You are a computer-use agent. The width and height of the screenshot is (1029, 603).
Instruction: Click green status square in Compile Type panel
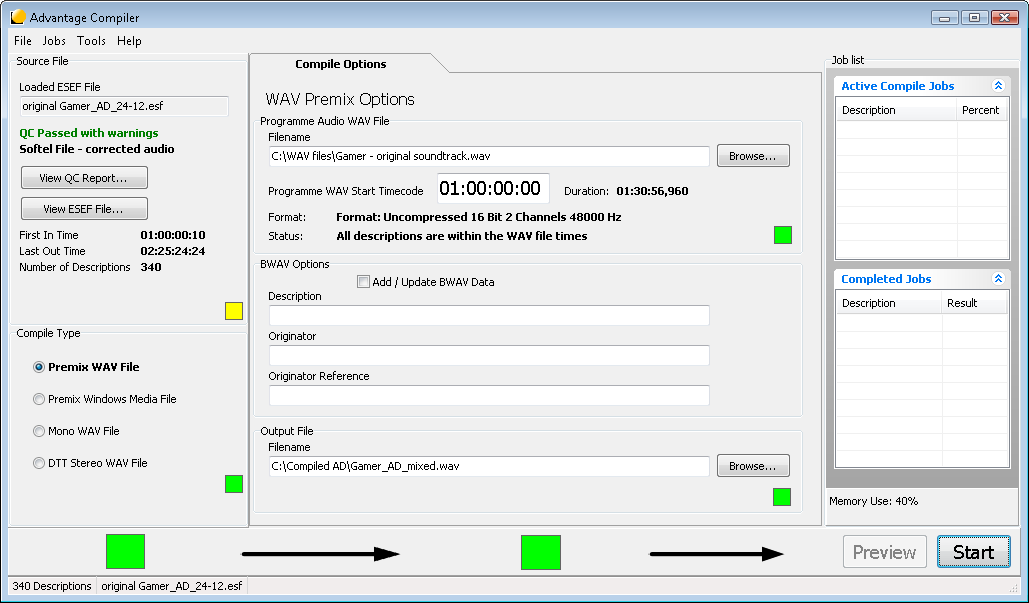tap(233, 484)
